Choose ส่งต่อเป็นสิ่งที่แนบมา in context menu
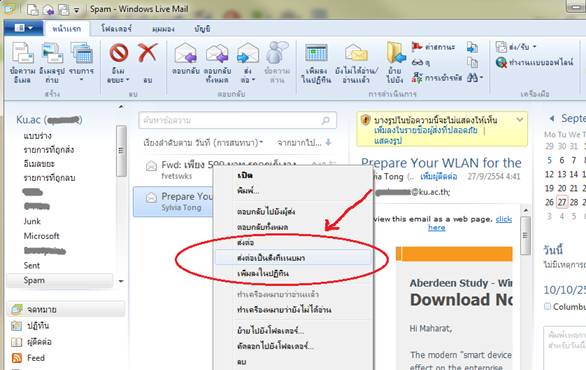 pos(293,258)
